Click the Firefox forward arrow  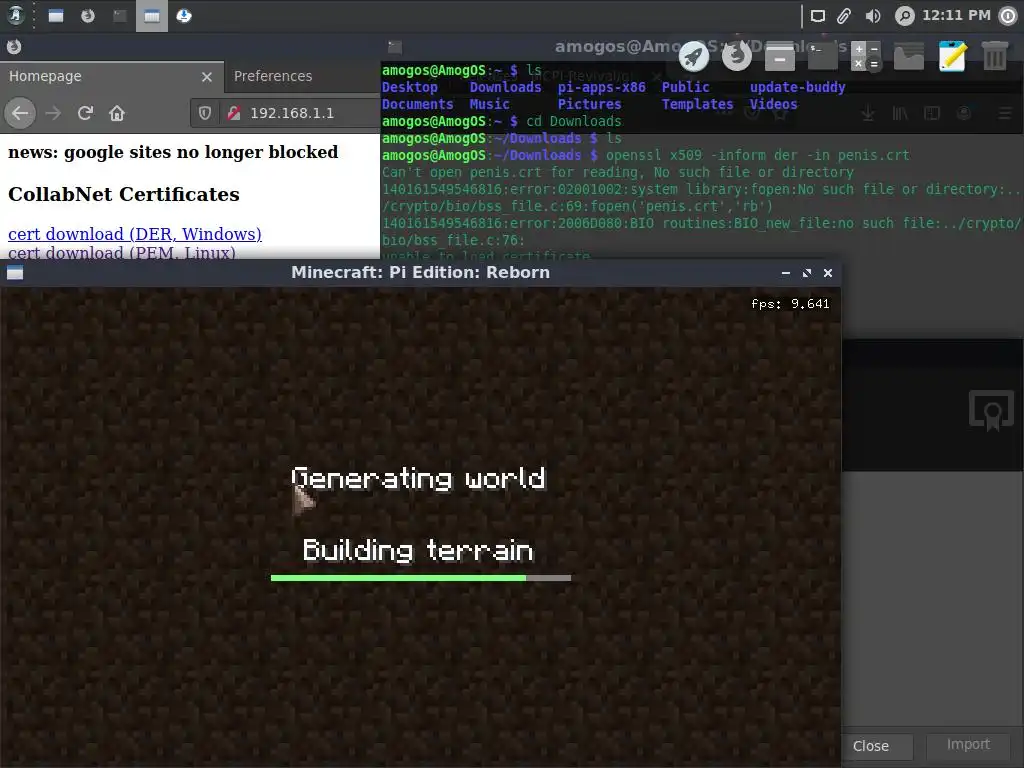[x=53, y=113]
